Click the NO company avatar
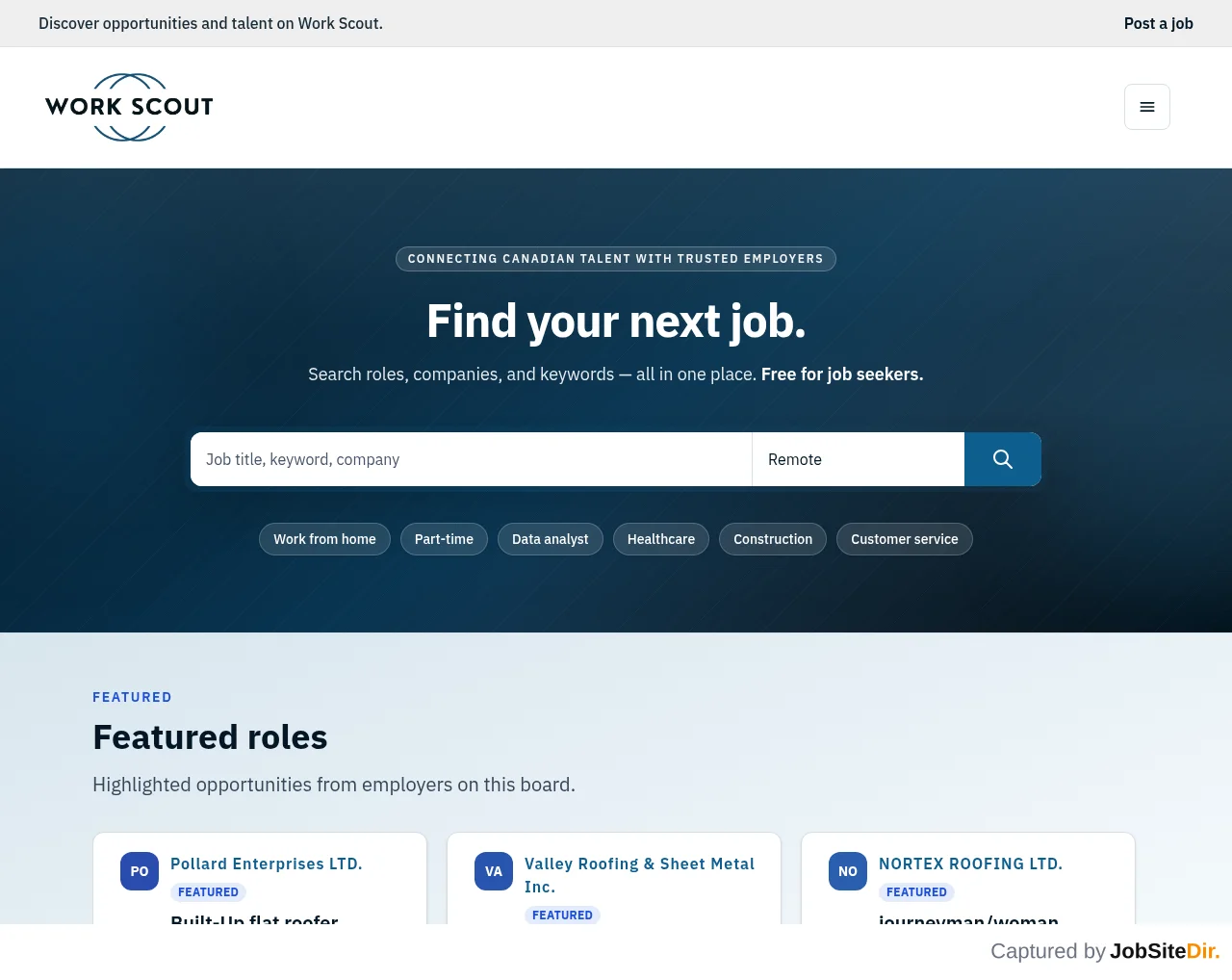The width and height of the screenshot is (1232, 980). coord(848,871)
